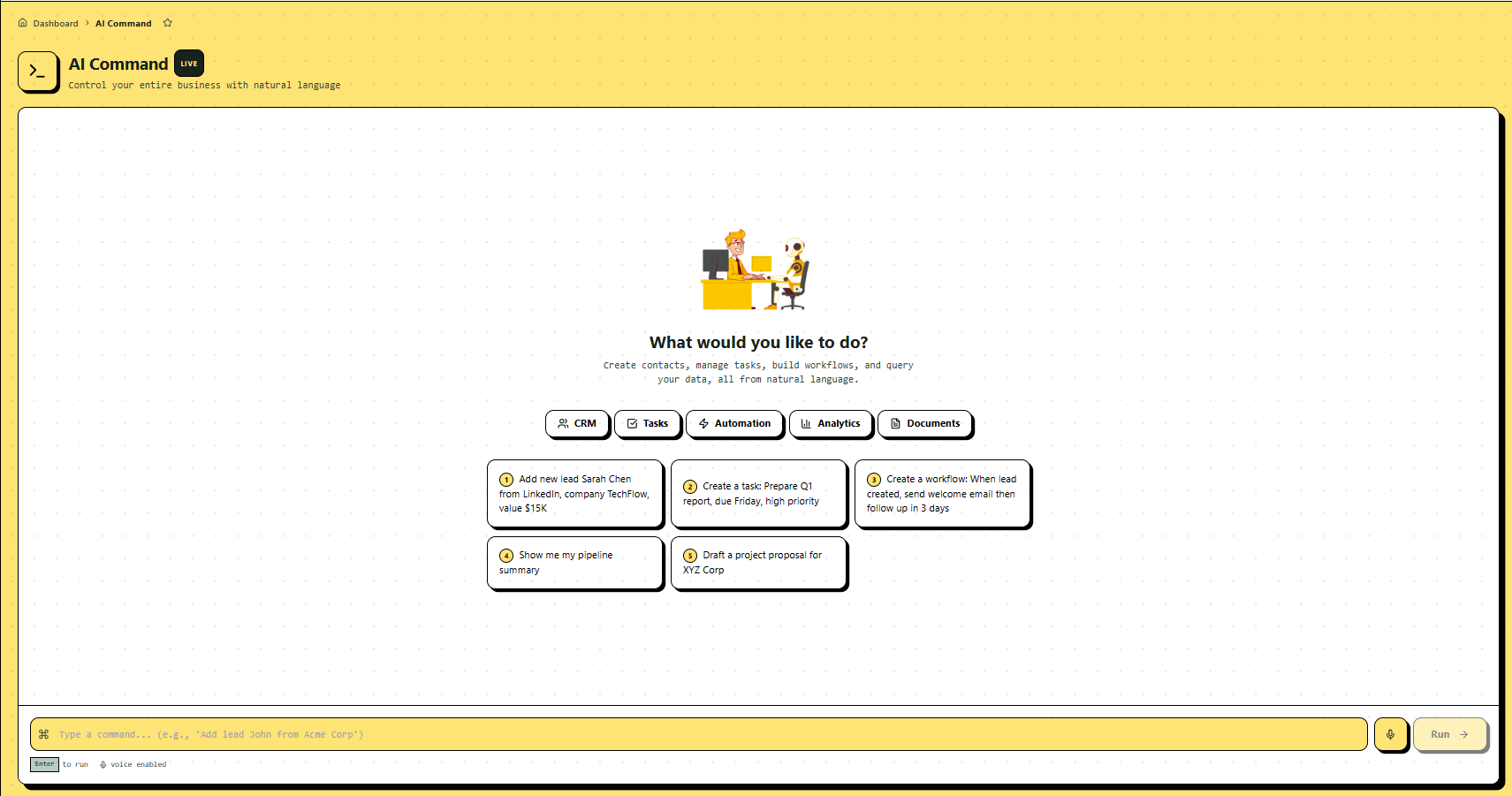Choose the Create a workflow suggestion card
This screenshot has width=1512, height=796.
pyautogui.click(x=943, y=494)
